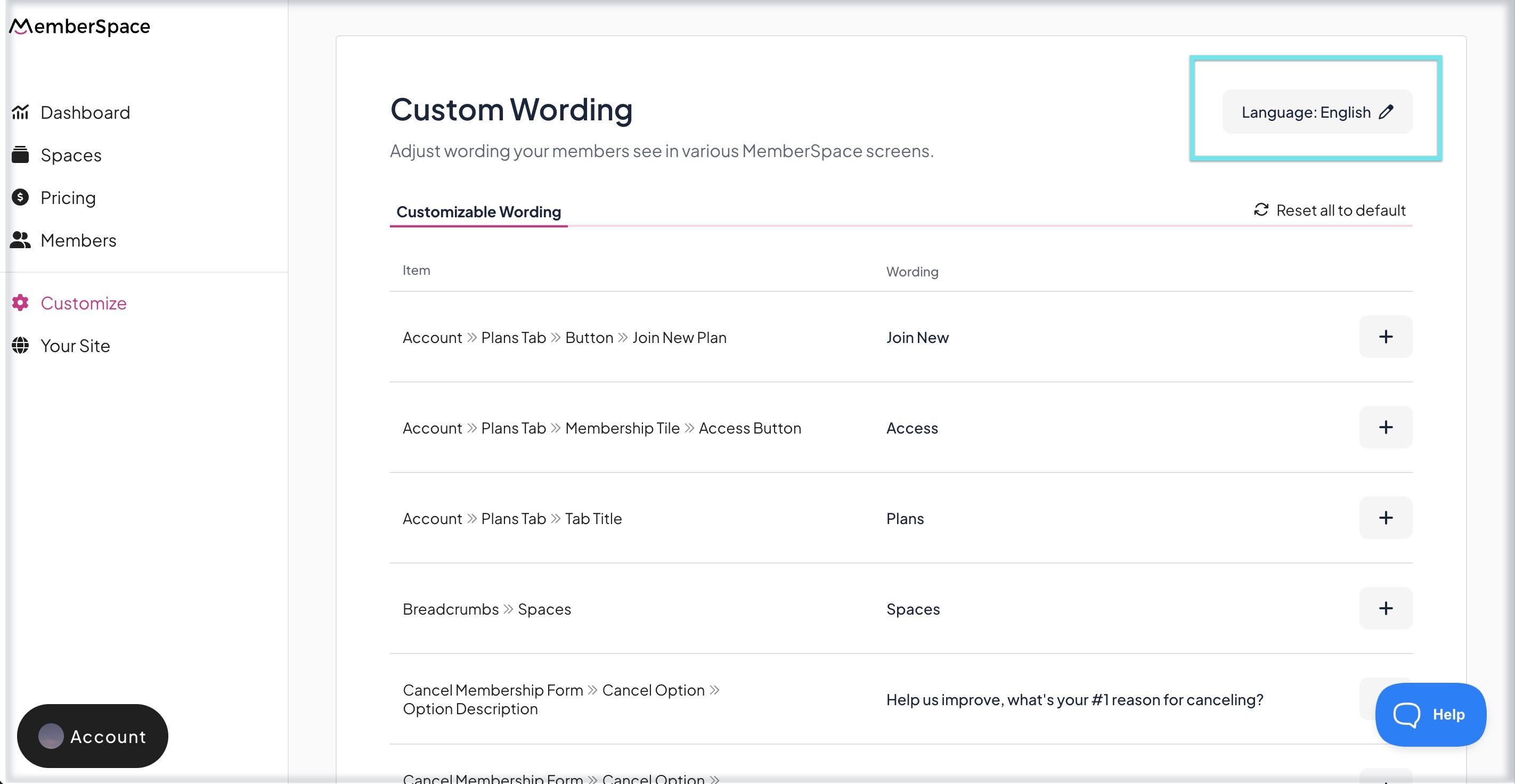Screen dimensions: 1515x784
Task: Click the Language: English selector
Action: 1306,112
